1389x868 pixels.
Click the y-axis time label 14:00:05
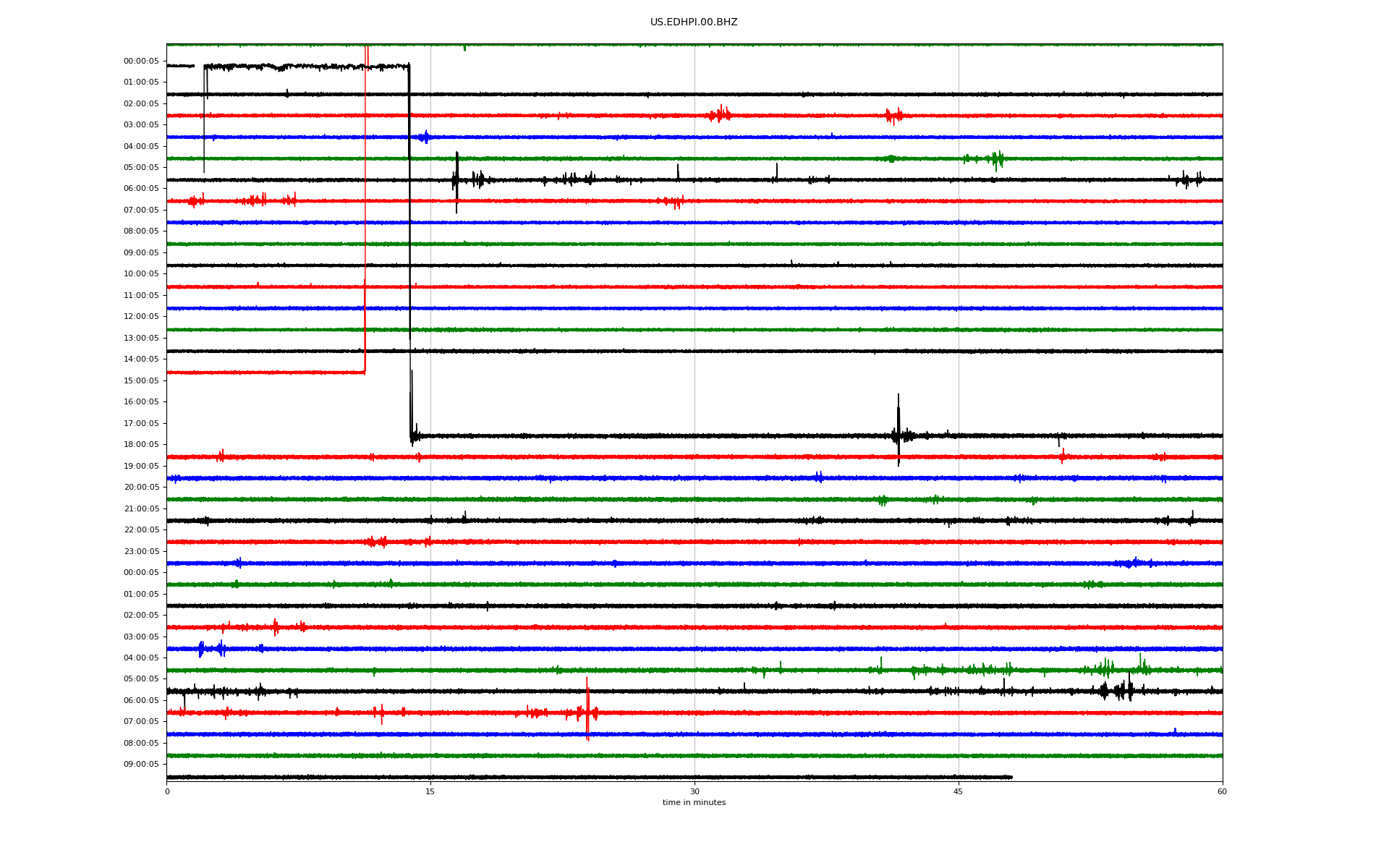[141, 359]
